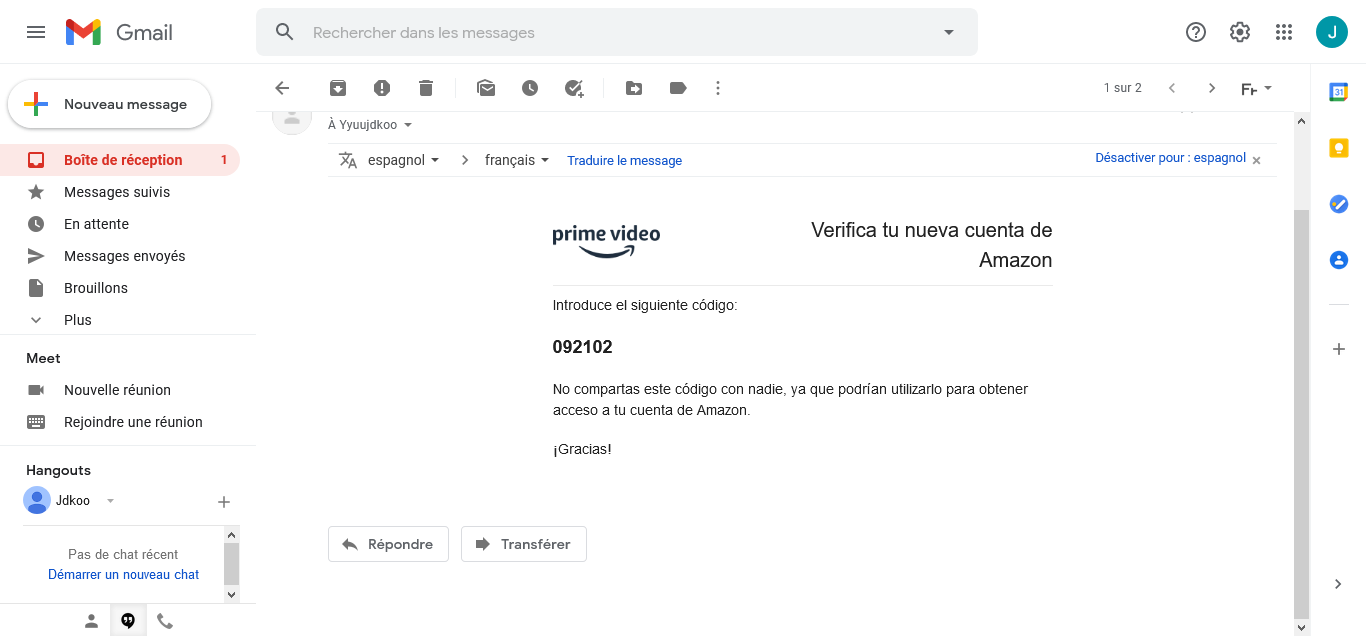This screenshot has width=1366, height=636.
Task: Open the main menu hamburger icon
Action: click(x=36, y=32)
